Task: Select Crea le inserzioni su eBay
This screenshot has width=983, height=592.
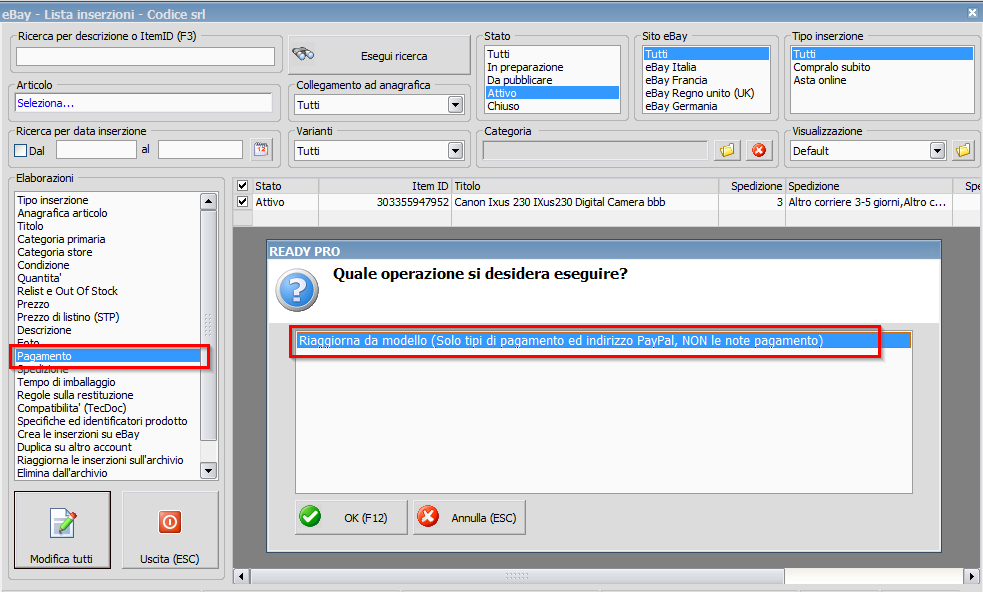Action: (x=107, y=434)
